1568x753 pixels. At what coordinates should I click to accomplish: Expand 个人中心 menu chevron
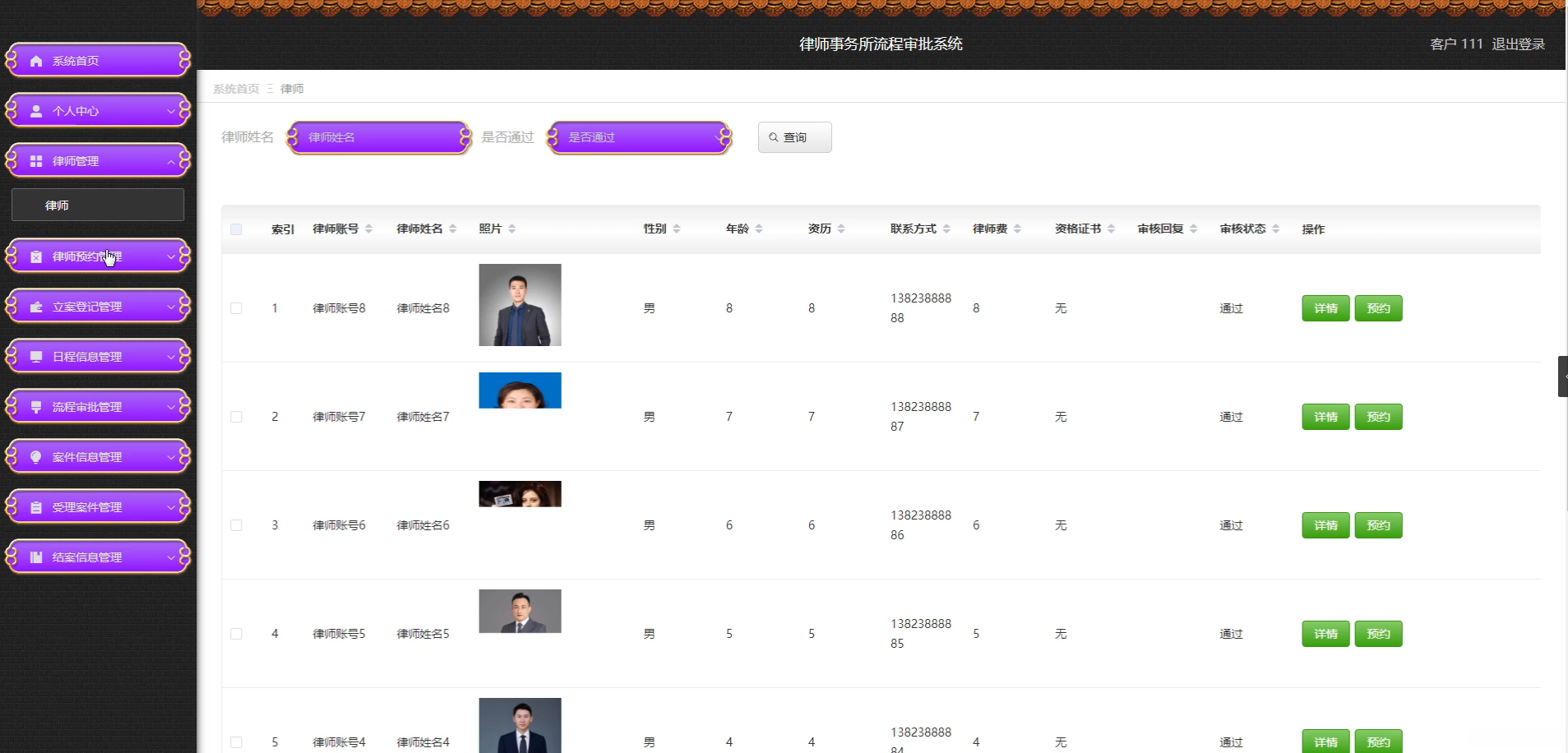pyautogui.click(x=171, y=111)
